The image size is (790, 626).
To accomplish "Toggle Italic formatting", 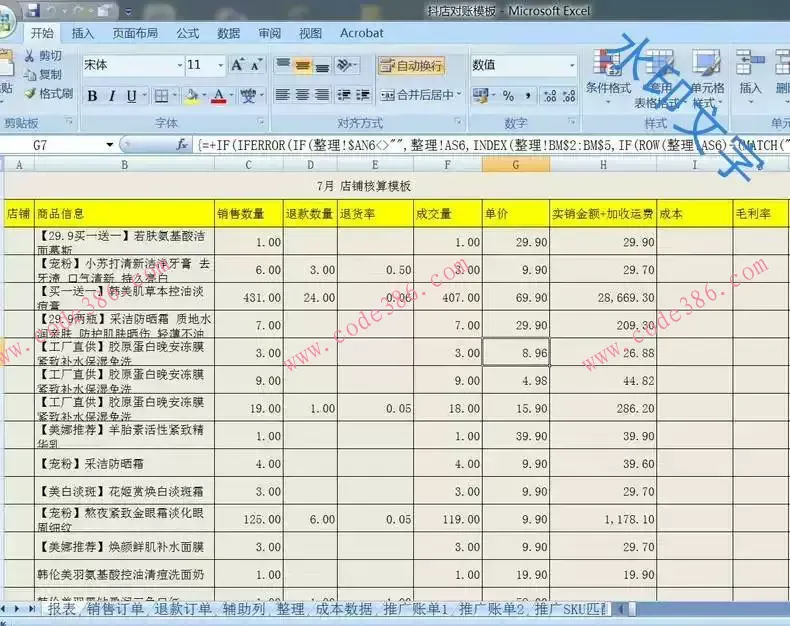I will point(112,96).
